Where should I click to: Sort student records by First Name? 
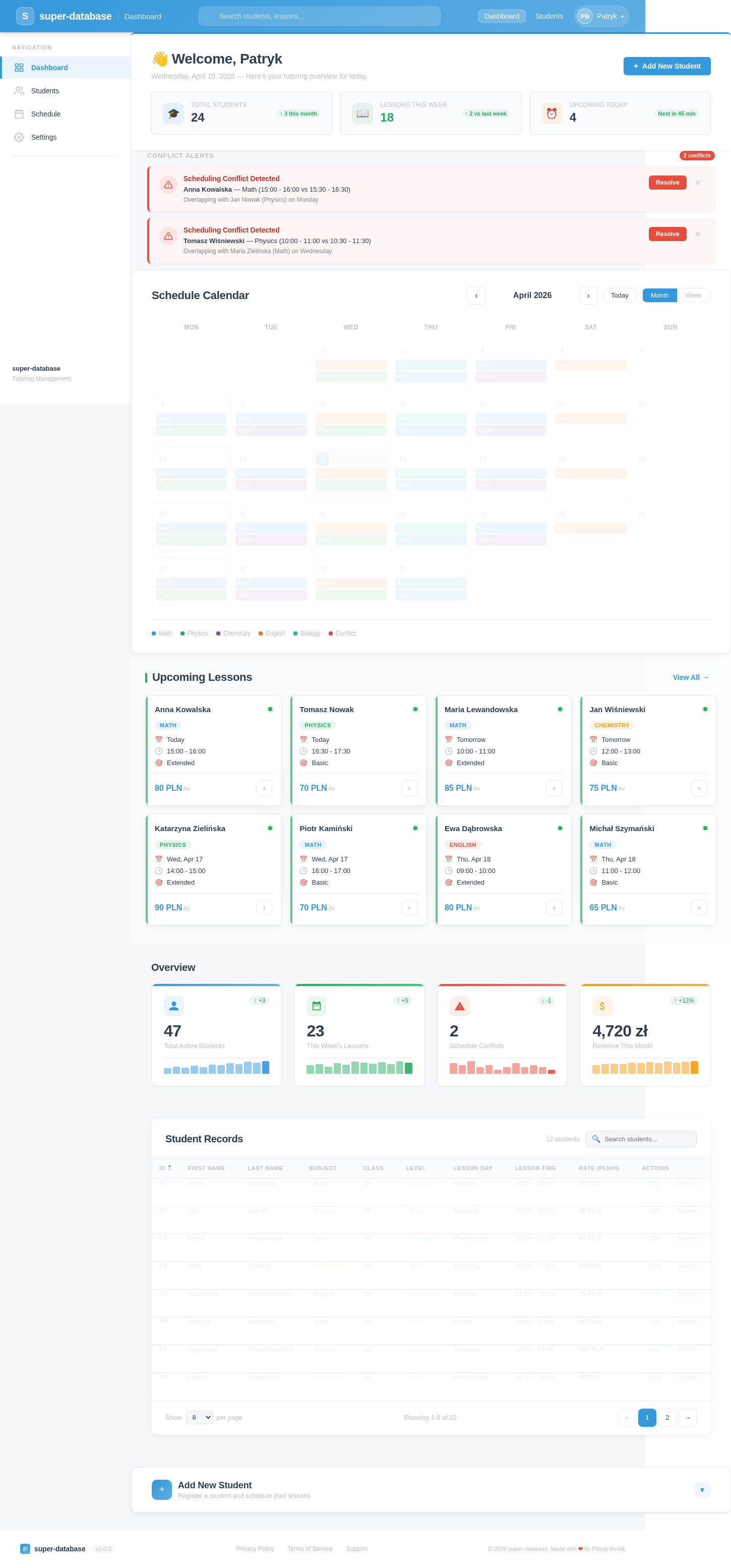point(209,1168)
